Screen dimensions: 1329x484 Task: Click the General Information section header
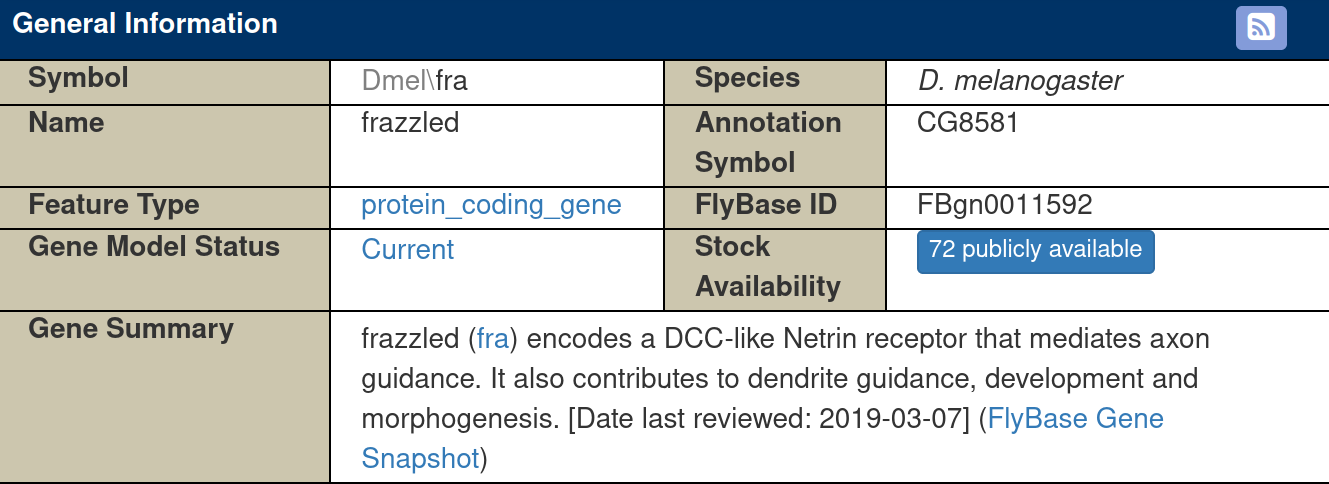[x=145, y=24]
